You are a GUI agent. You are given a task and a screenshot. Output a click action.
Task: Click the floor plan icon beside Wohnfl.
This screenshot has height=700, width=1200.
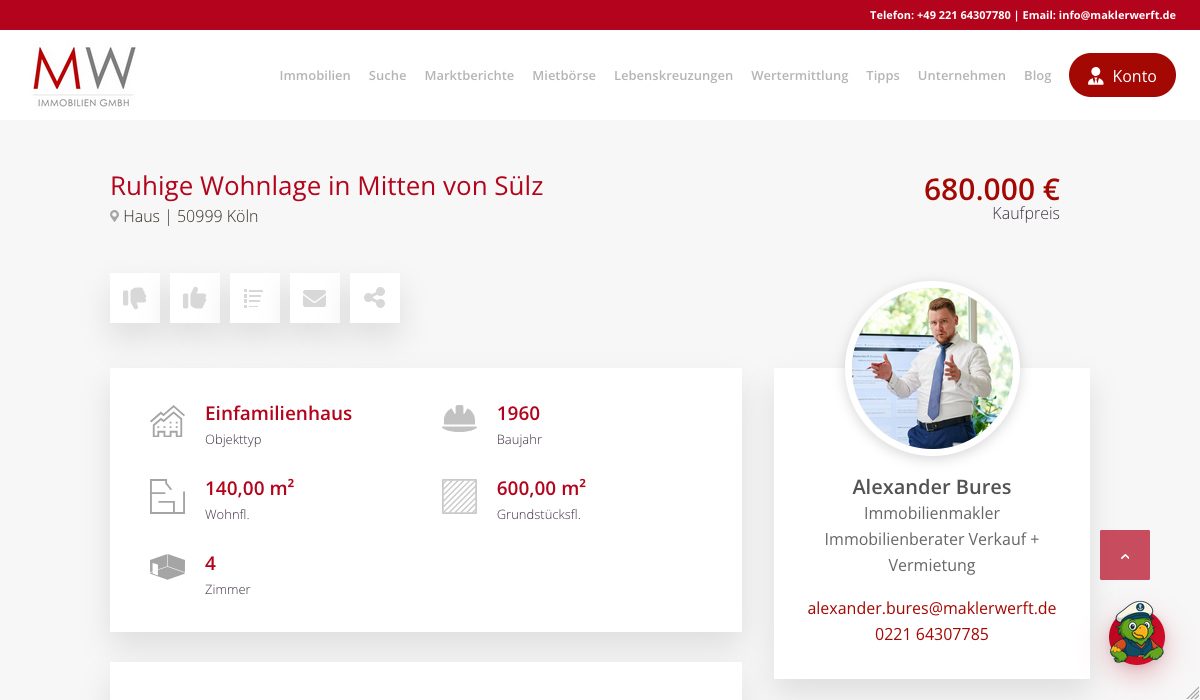167,496
